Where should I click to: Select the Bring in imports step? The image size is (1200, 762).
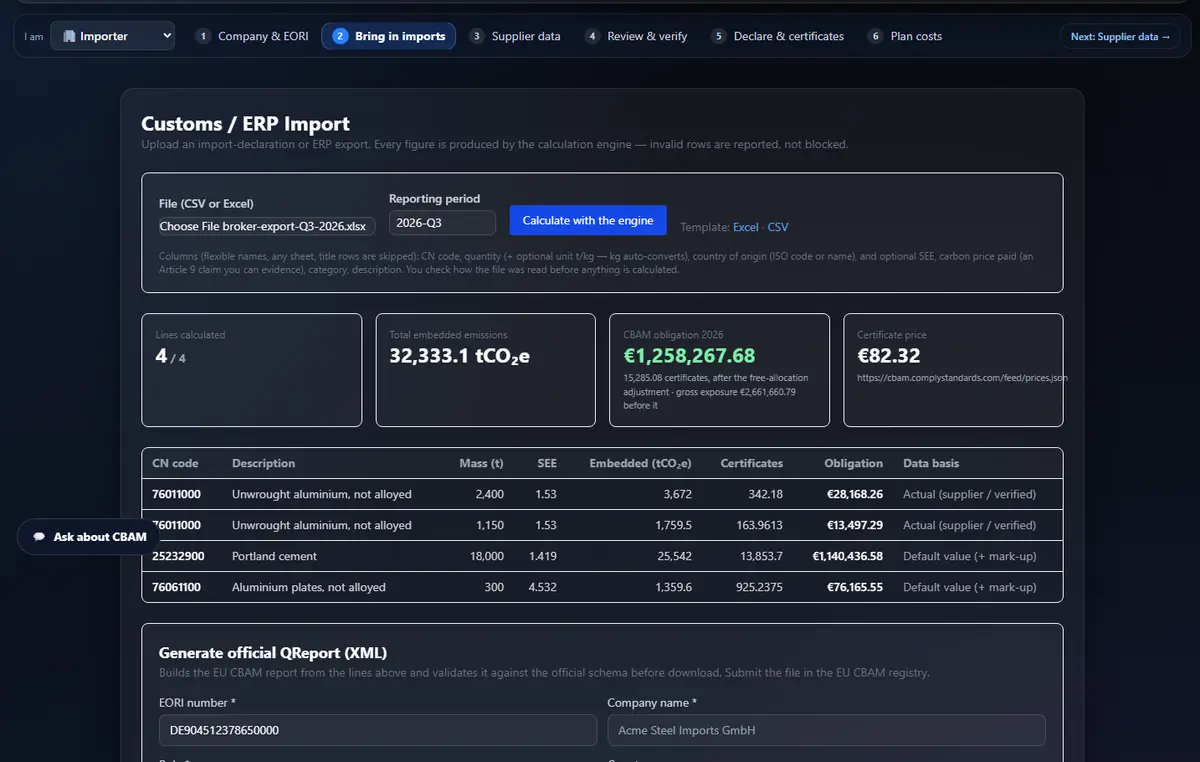pos(389,36)
